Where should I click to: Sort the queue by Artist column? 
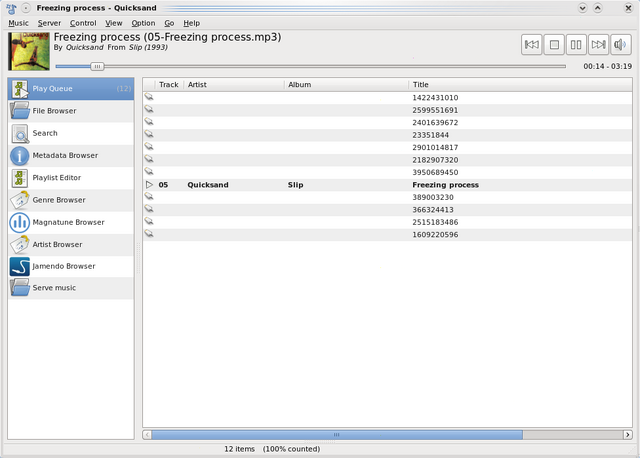[234, 85]
